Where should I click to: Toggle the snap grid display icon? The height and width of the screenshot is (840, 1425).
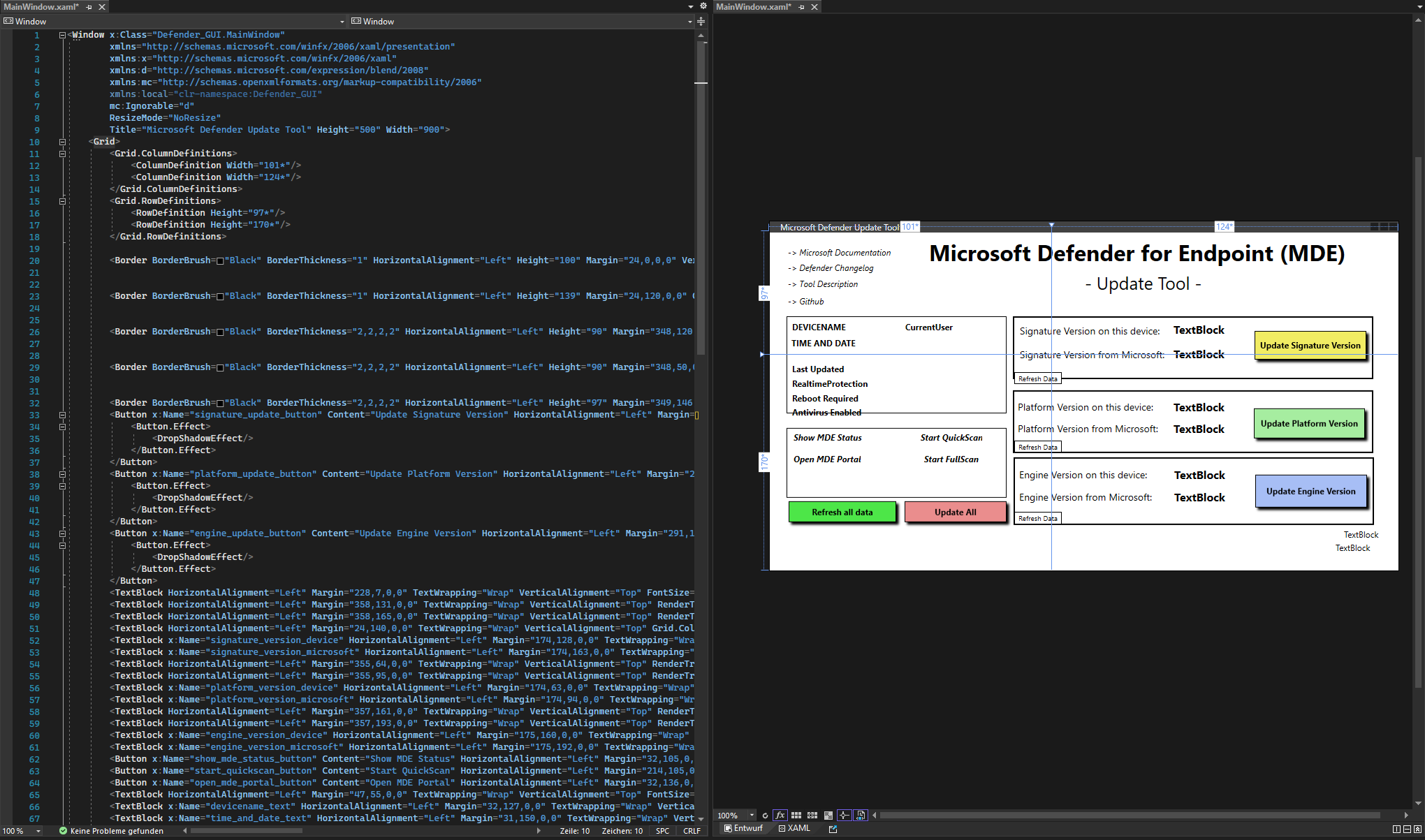[796, 815]
